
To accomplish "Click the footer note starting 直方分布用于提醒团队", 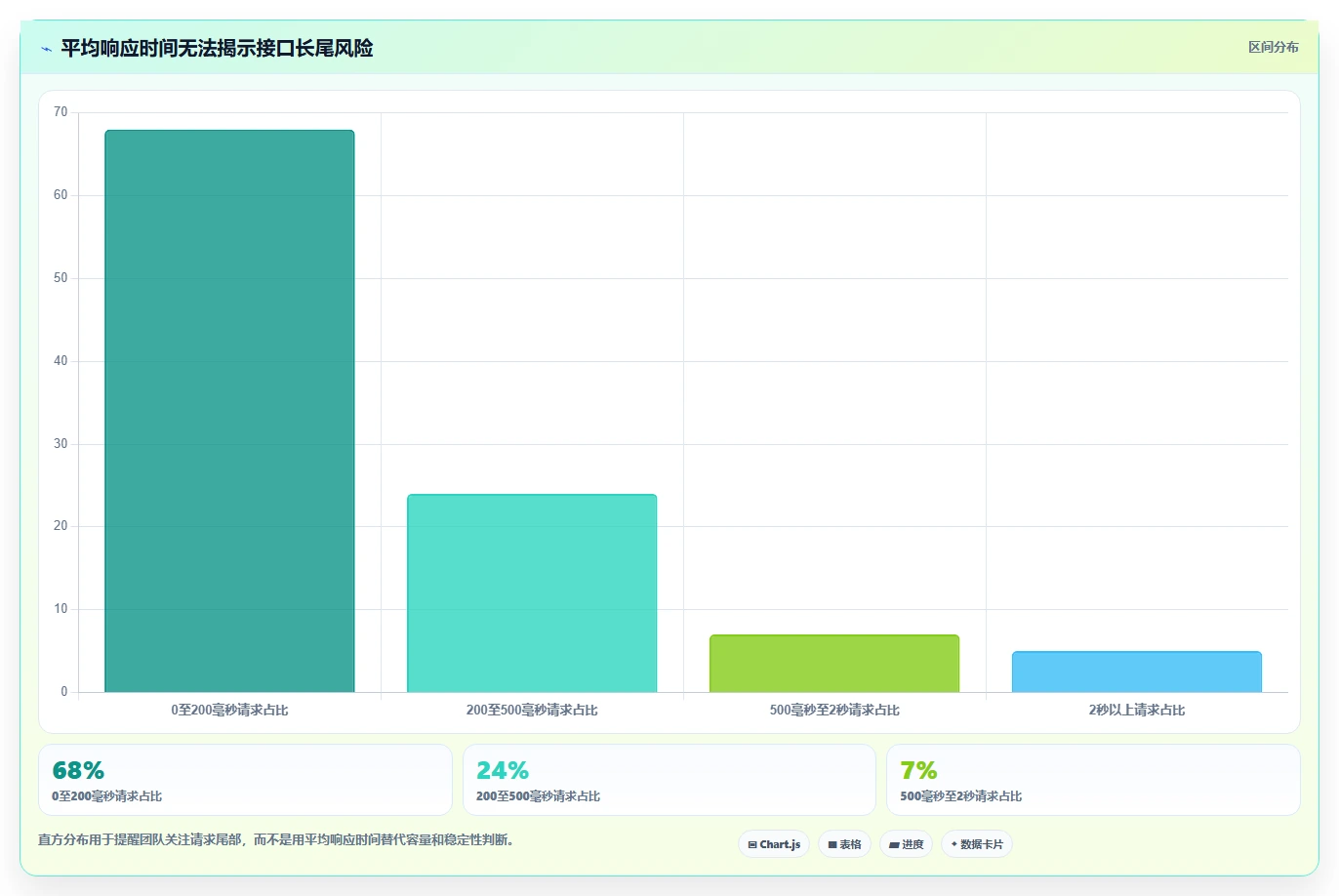I will tap(276, 839).
